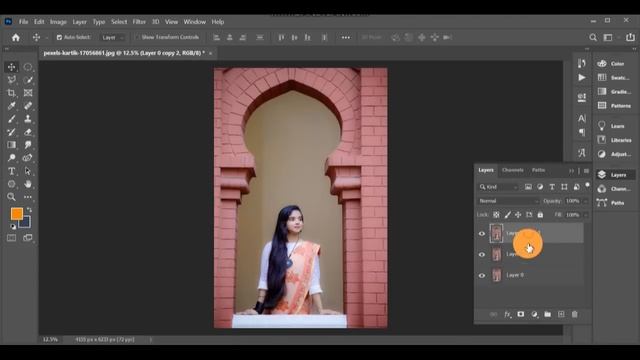Image resolution: width=640 pixels, height=360 pixels.
Task: Open the Auto-Select Layer dropdown
Action: pyautogui.click(x=112, y=38)
